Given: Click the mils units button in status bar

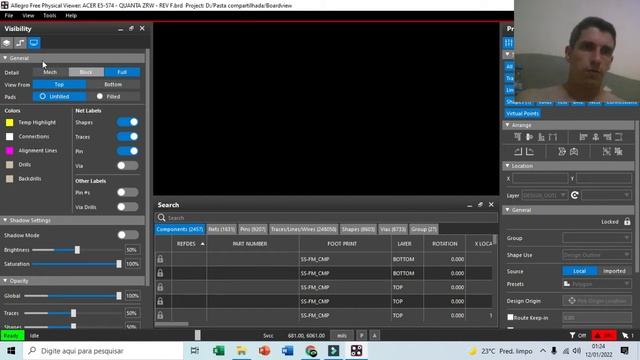Looking at the screenshot, I should click(342, 336).
